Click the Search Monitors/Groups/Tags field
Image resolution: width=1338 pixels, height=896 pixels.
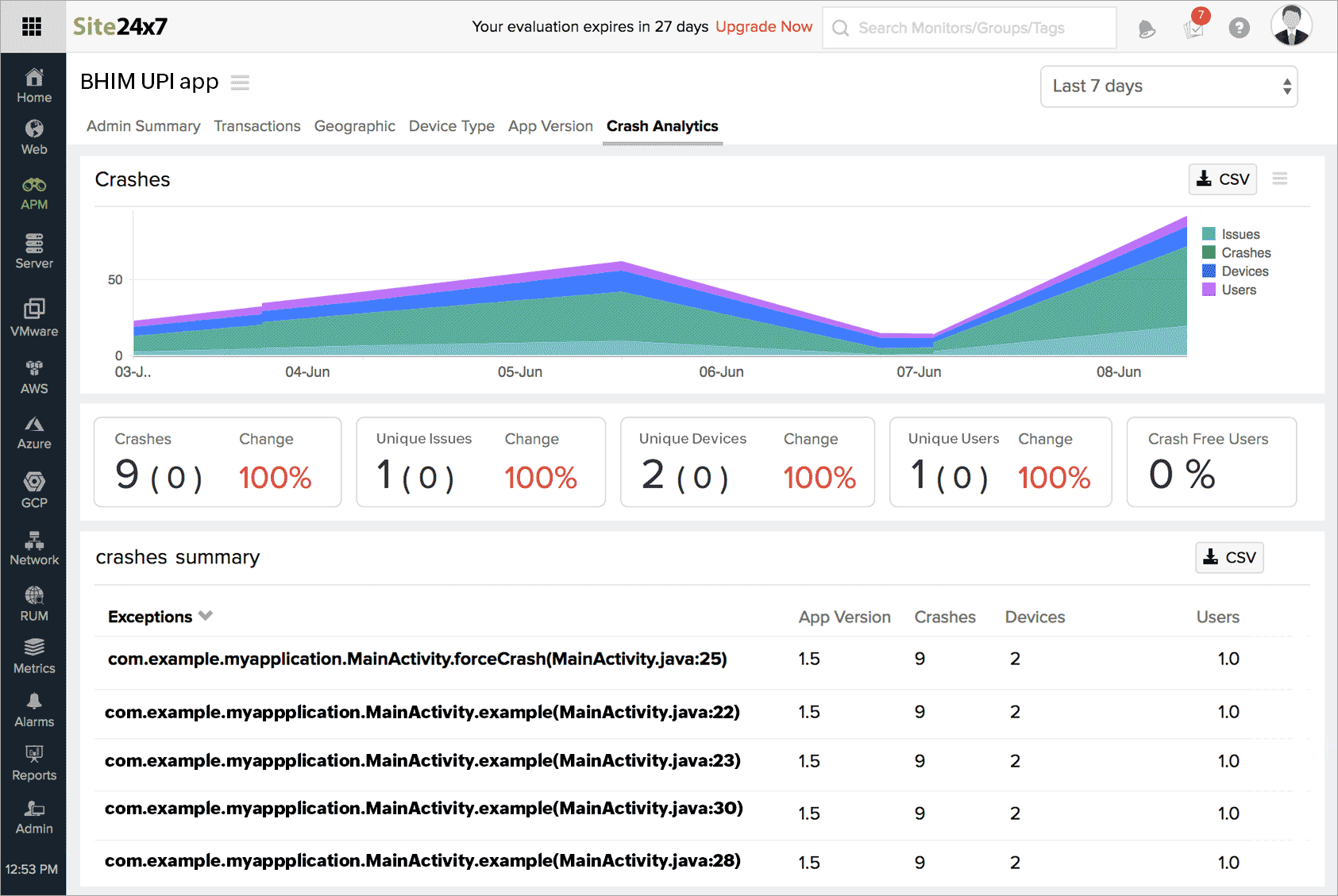(969, 27)
